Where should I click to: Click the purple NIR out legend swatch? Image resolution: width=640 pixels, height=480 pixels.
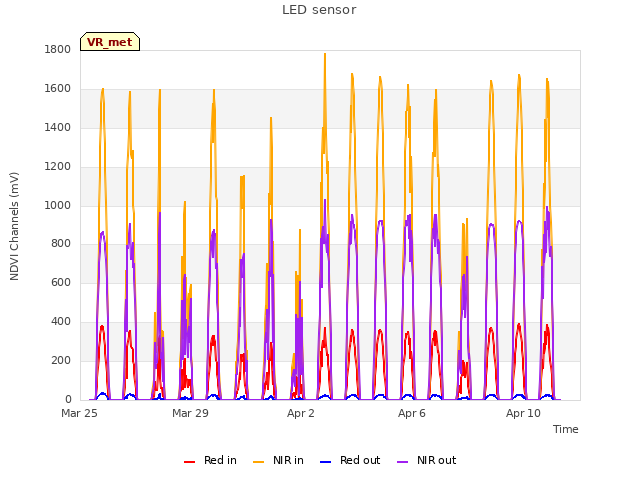[x=402, y=462]
